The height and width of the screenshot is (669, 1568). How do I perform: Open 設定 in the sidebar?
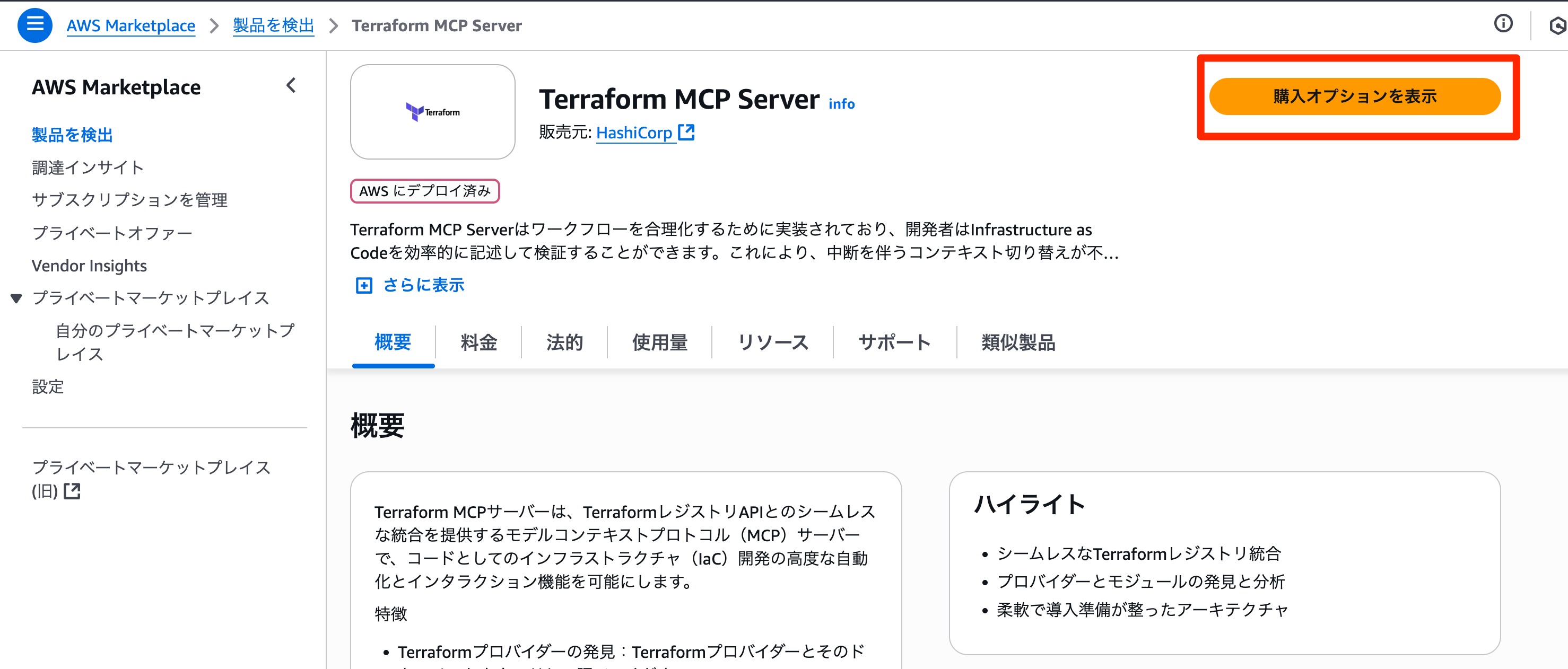[x=48, y=387]
